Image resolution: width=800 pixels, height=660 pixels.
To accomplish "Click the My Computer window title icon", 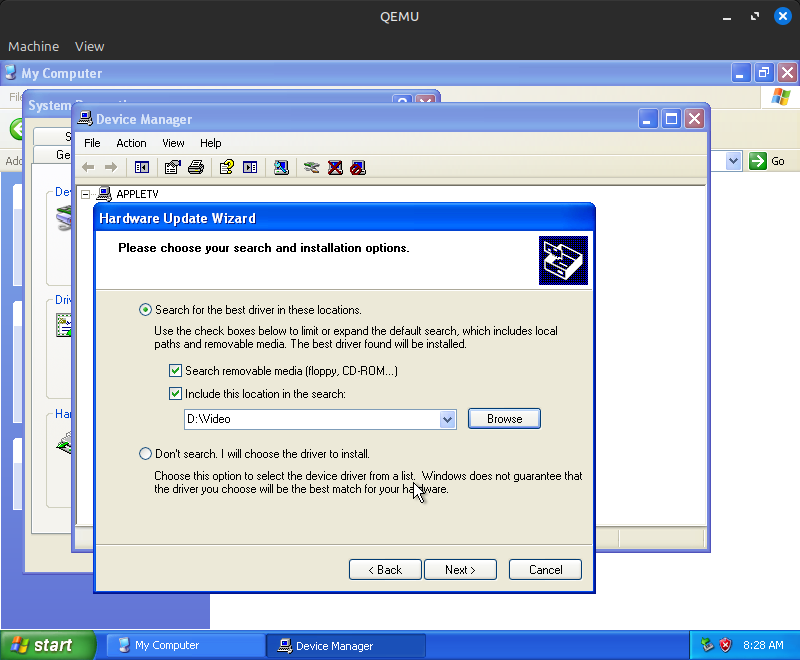I will (11, 73).
